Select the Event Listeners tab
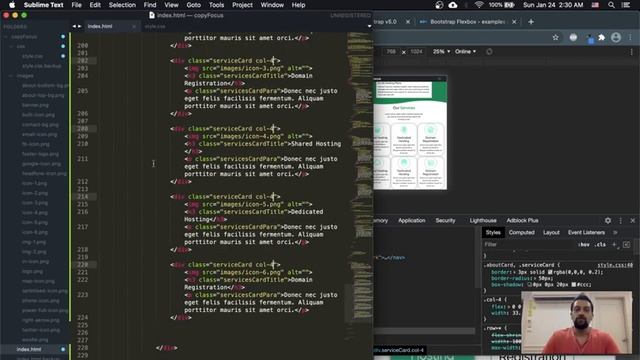 pyautogui.click(x=586, y=233)
